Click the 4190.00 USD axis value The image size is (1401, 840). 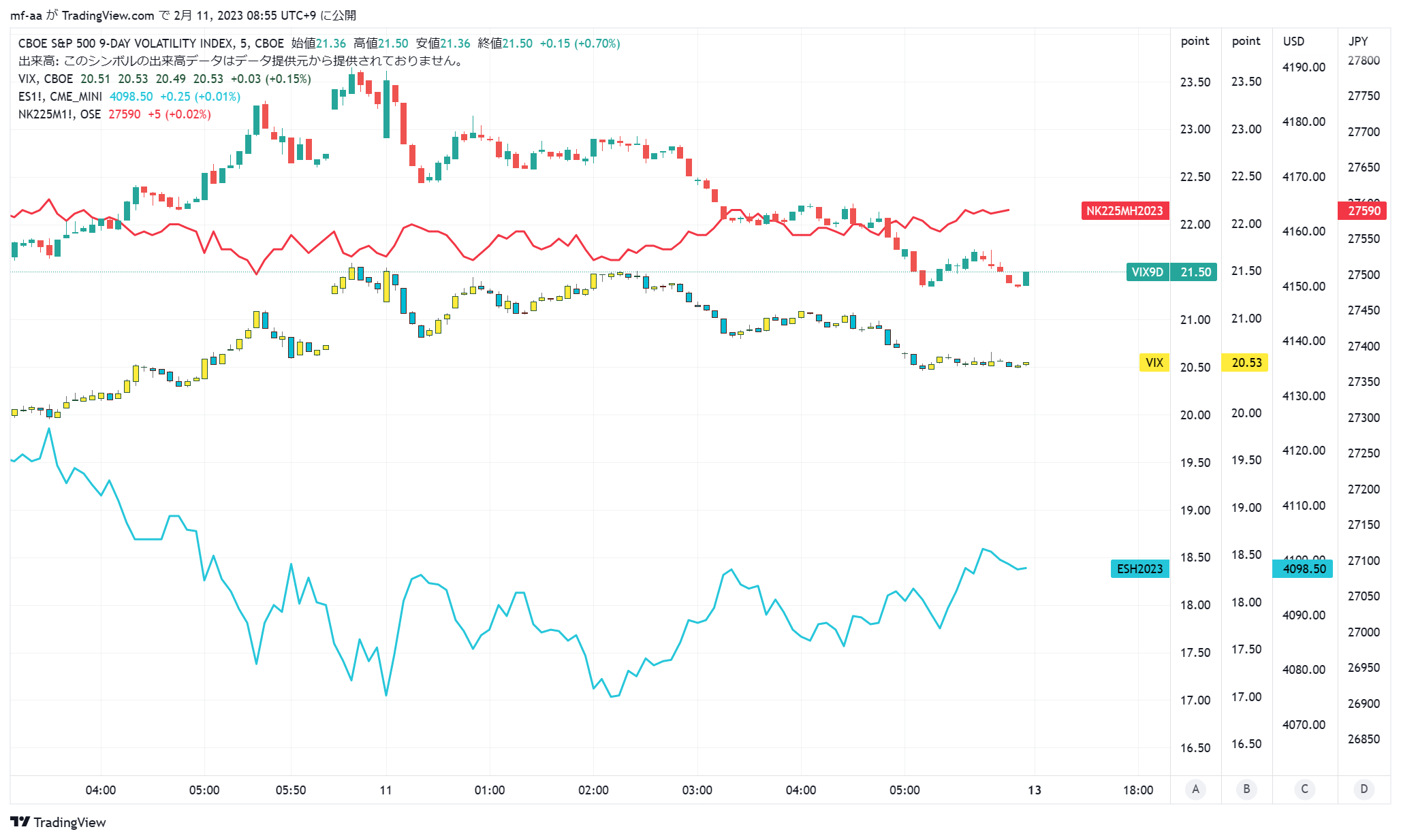pyautogui.click(x=1304, y=67)
